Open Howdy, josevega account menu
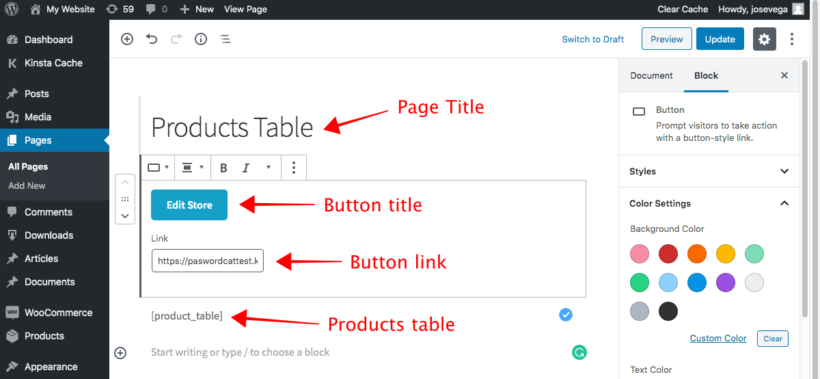820x379 pixels. (x=760, y=9)
